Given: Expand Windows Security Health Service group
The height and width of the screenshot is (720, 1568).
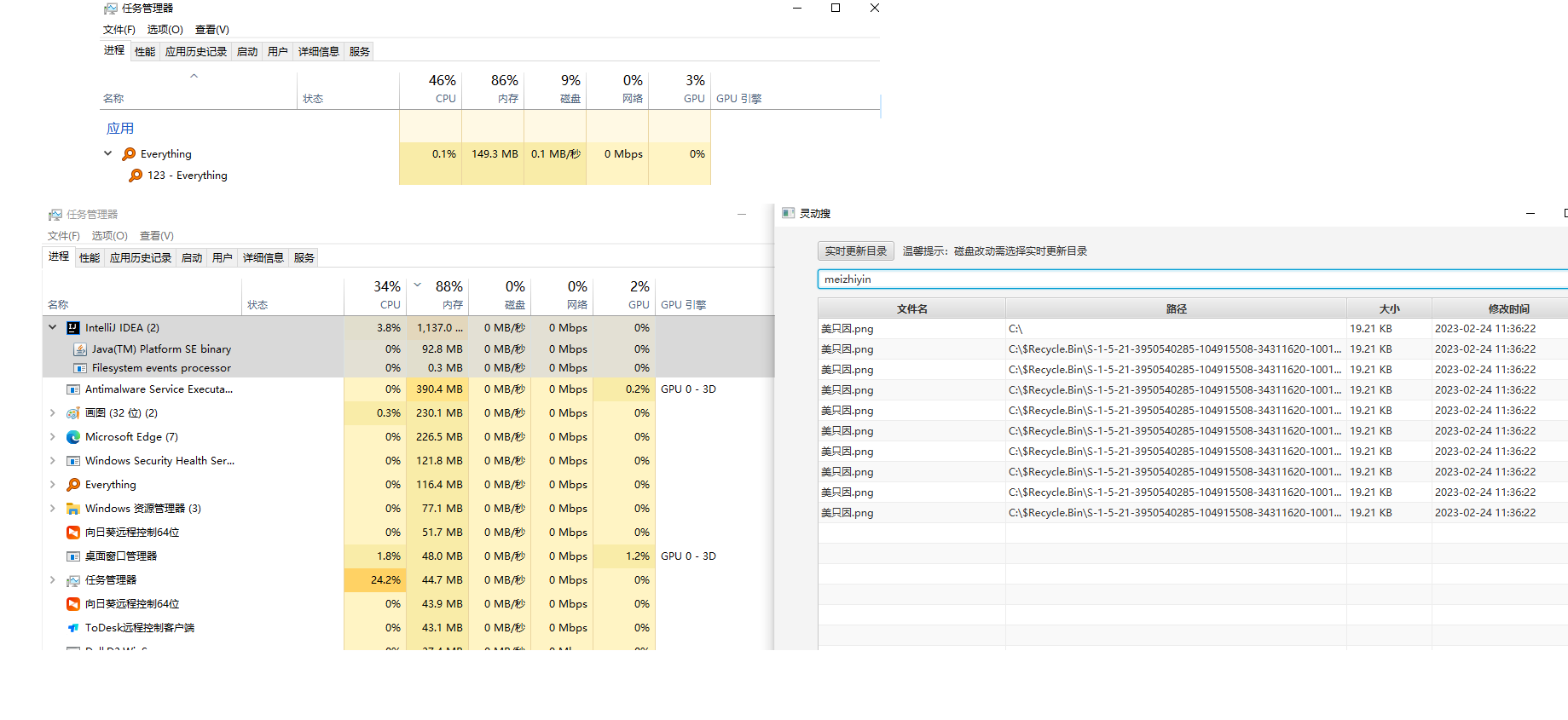Looking at the screenshot, I should pyautogui.click(x=52, y=461).
